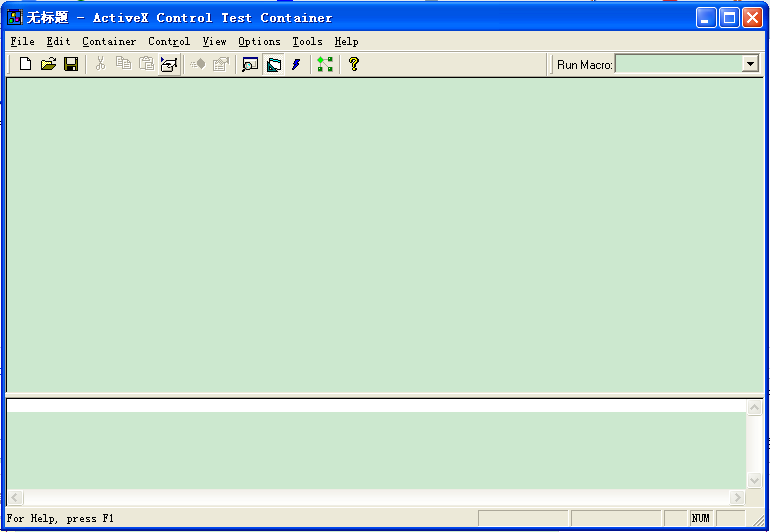Open the Container menu

109,42
